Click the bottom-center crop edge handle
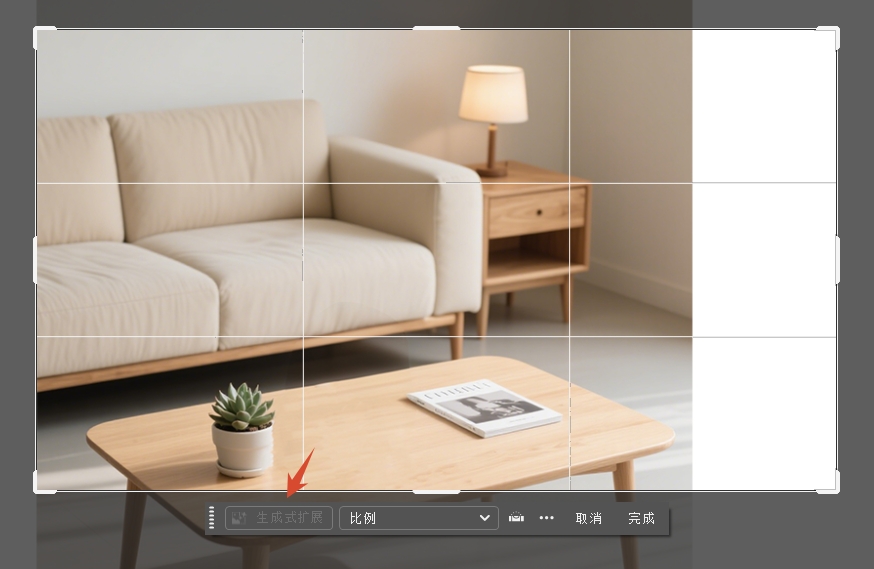This screenshot has height=569, width=874. [436, 490]
